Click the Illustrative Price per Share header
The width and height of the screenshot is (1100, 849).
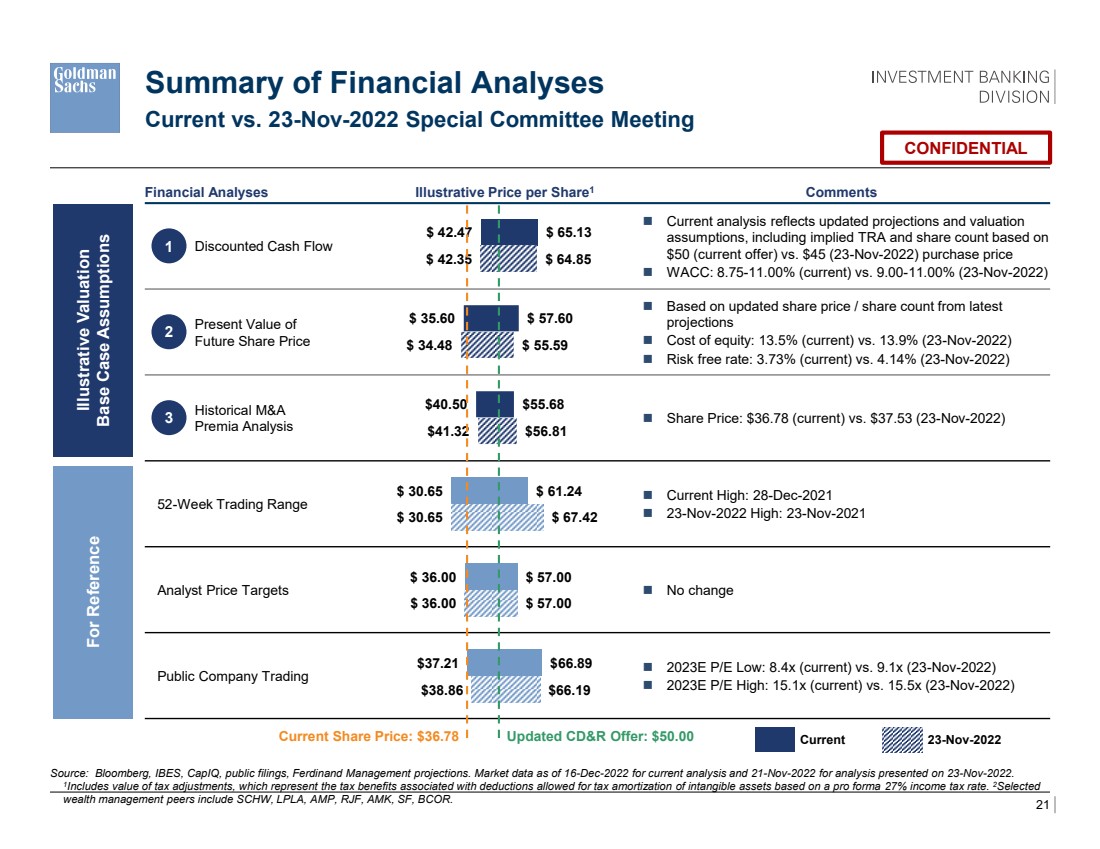click(504, 192)
